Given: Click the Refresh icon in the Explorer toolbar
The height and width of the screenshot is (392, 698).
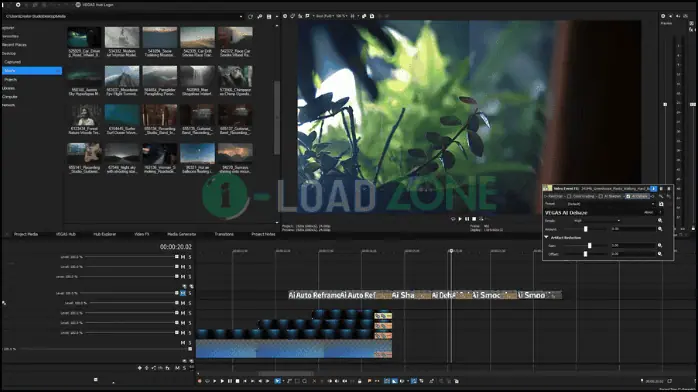Looking at the screenshot, I should click(x=250, y=16).
